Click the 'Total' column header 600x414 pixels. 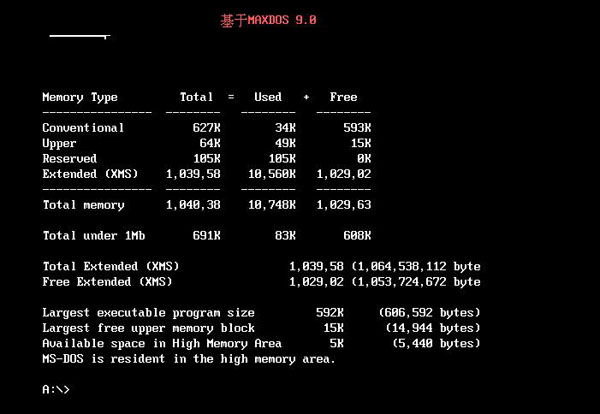click(x=196, y=97)
